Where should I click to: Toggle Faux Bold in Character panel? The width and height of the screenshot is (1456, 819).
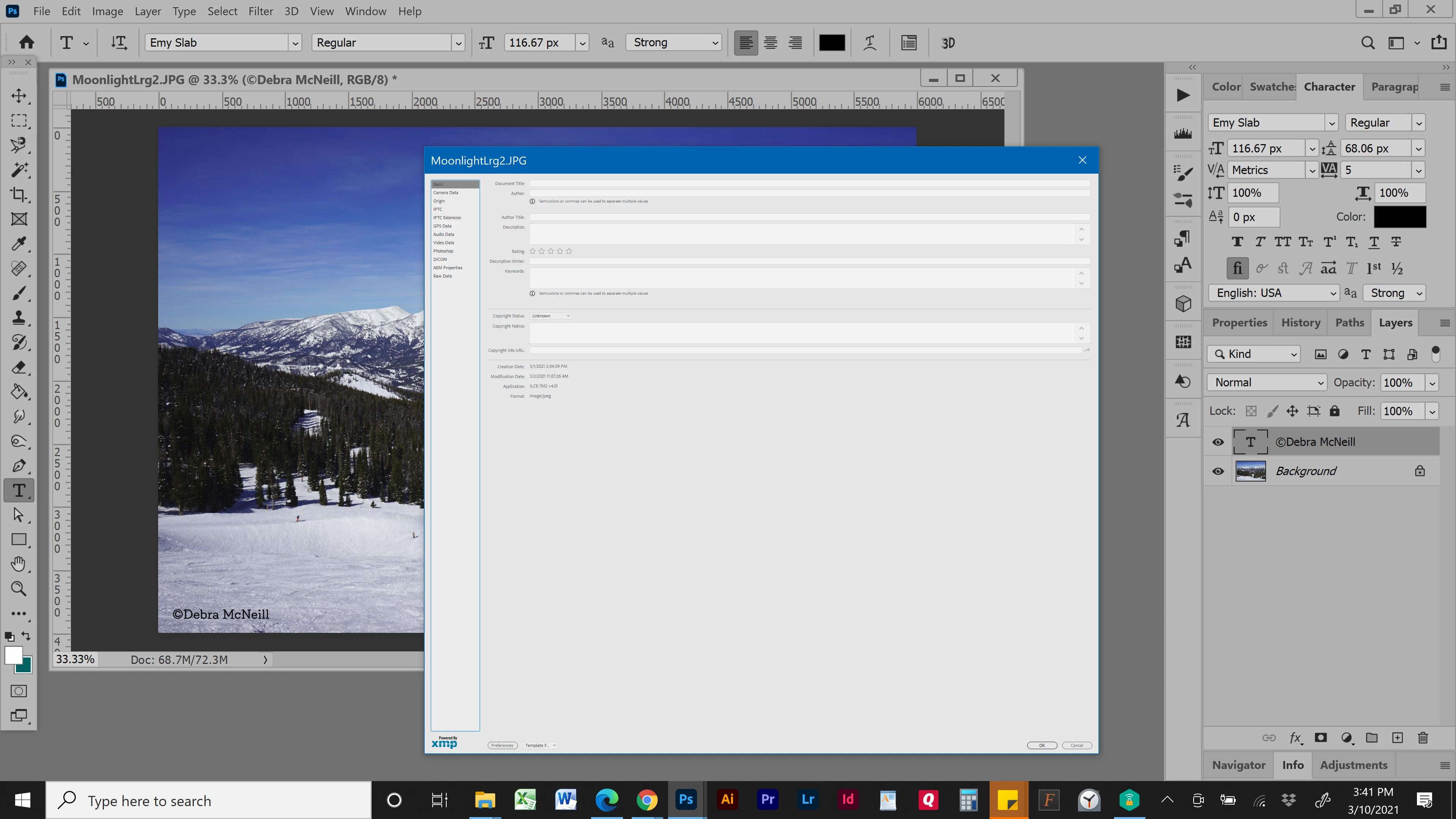tap(1237, 242)
